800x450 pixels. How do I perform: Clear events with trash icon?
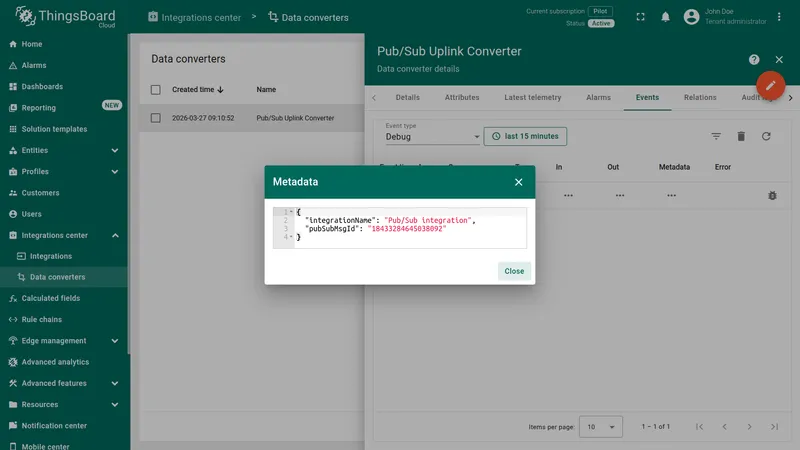(x=741, y=136)
